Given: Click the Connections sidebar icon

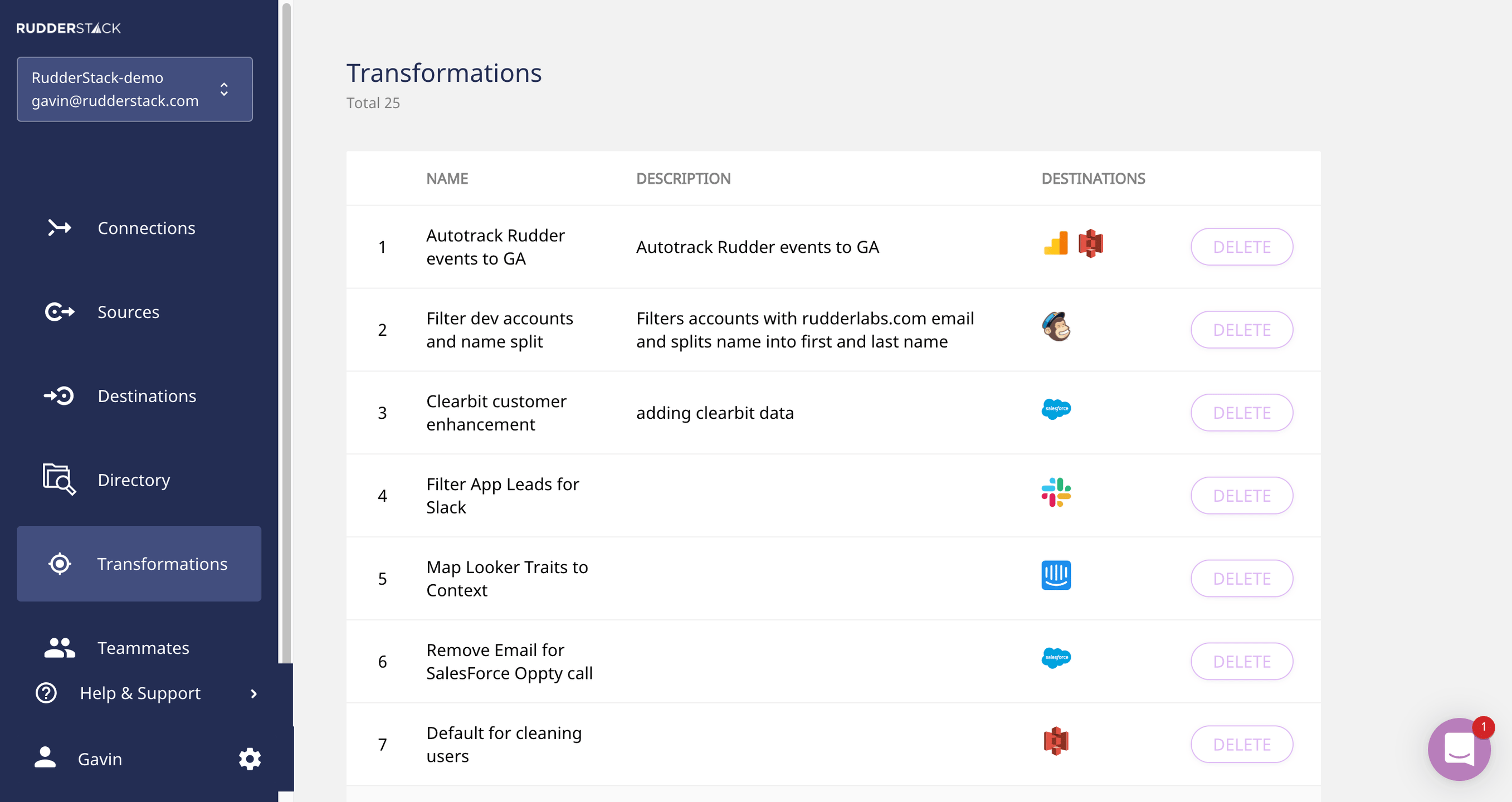Looking at the screenshot, I should pos(59,228).
